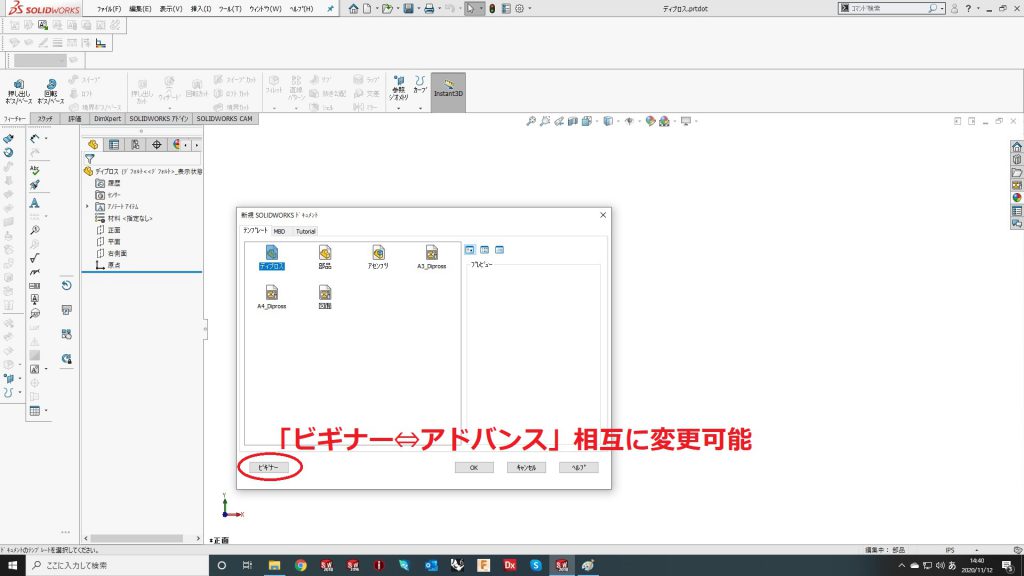Click the Save icon in the top toolbar
This screenshot has width=1024, height=576.
pos(408,8)
